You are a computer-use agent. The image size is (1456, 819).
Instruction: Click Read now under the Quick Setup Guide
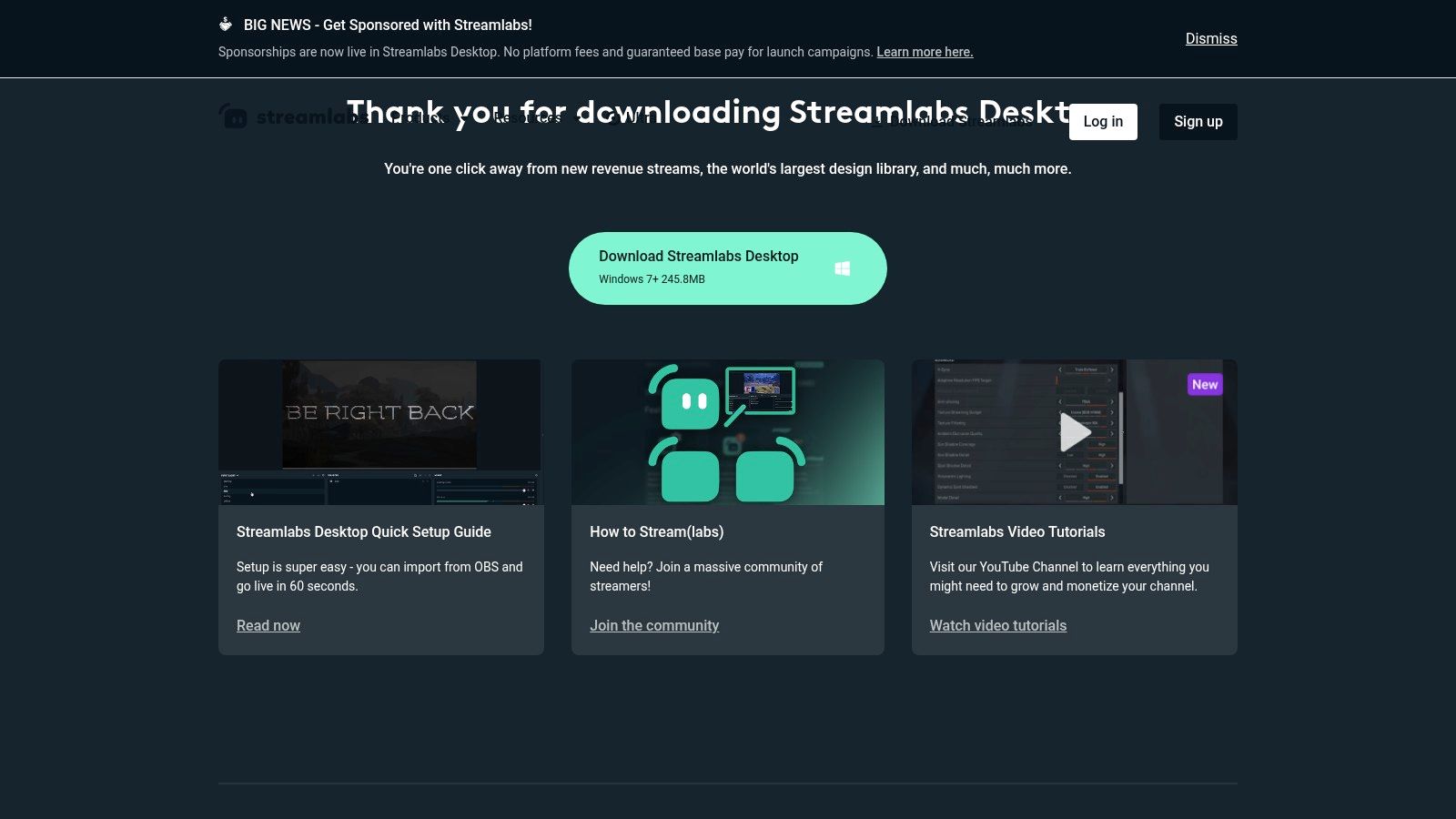(x=268, y=625)
